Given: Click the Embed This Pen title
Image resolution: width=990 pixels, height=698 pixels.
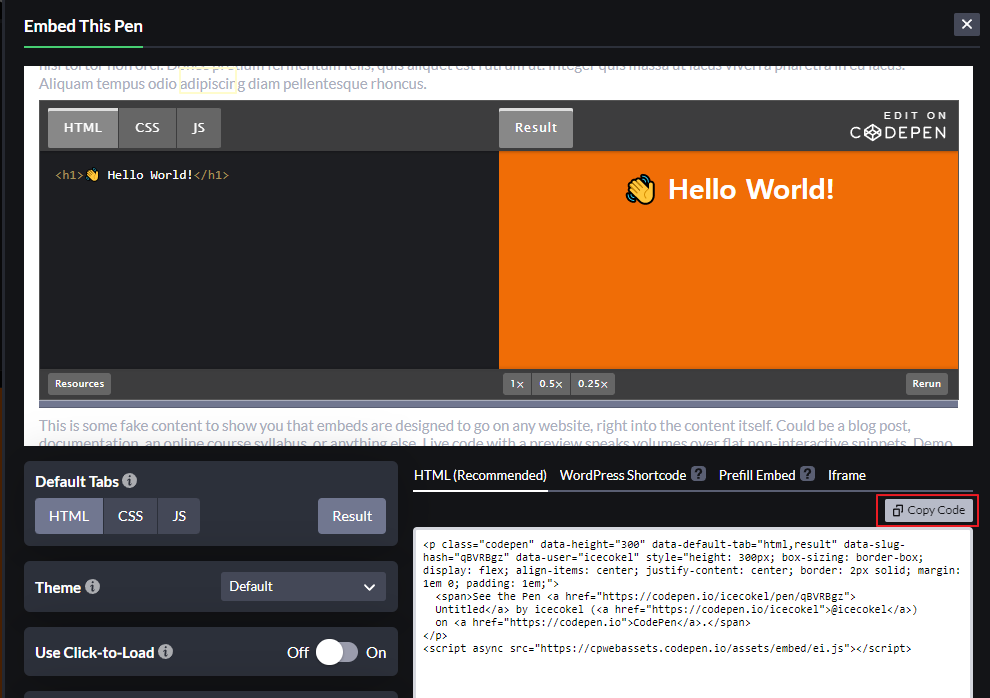Looking at the screenshot, I should (x=83, y=26).
